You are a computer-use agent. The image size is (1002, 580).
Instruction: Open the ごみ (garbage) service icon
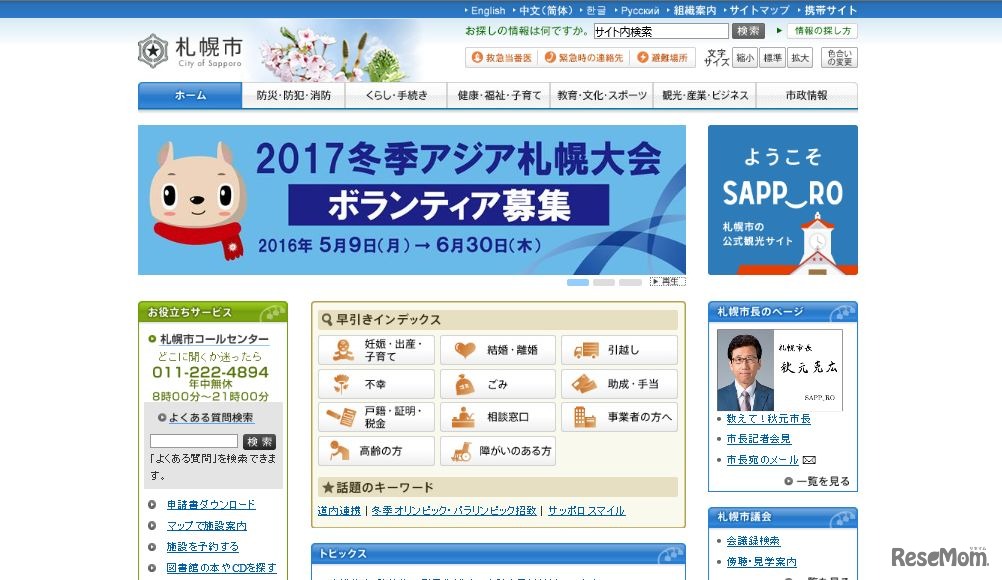tap(466, 383)
